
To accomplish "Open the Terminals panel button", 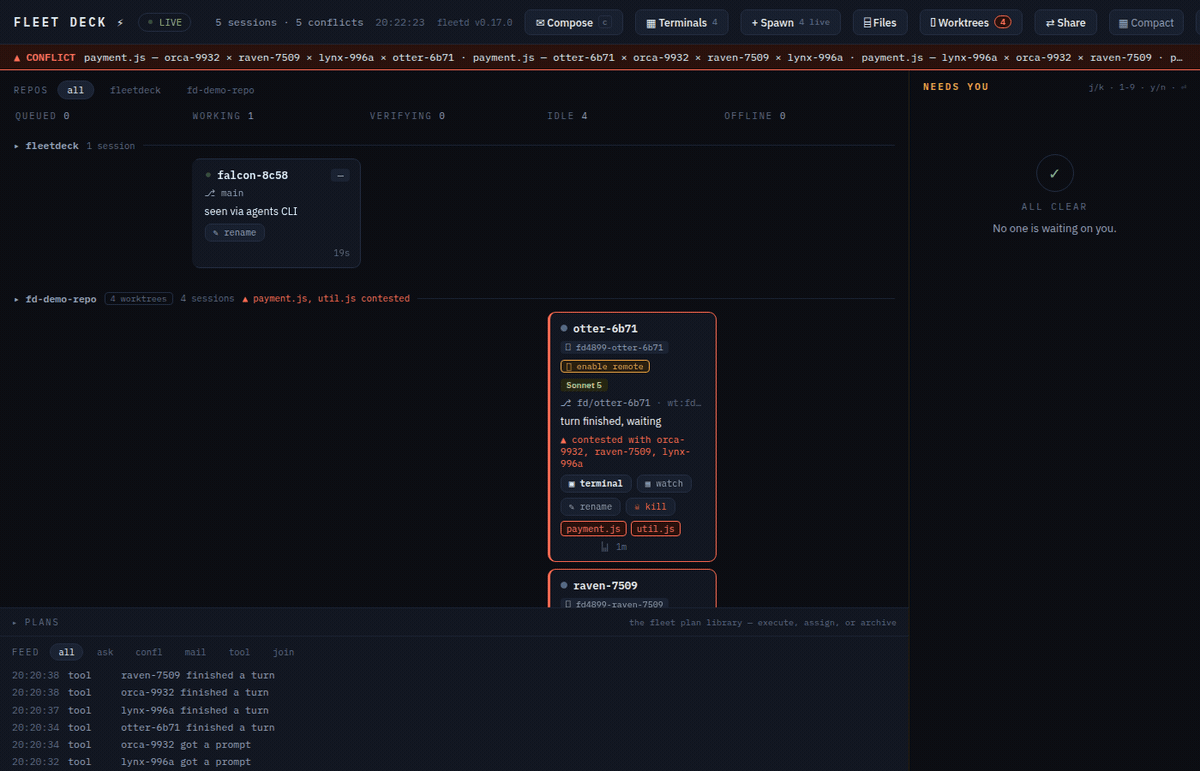I will point(681,22).
